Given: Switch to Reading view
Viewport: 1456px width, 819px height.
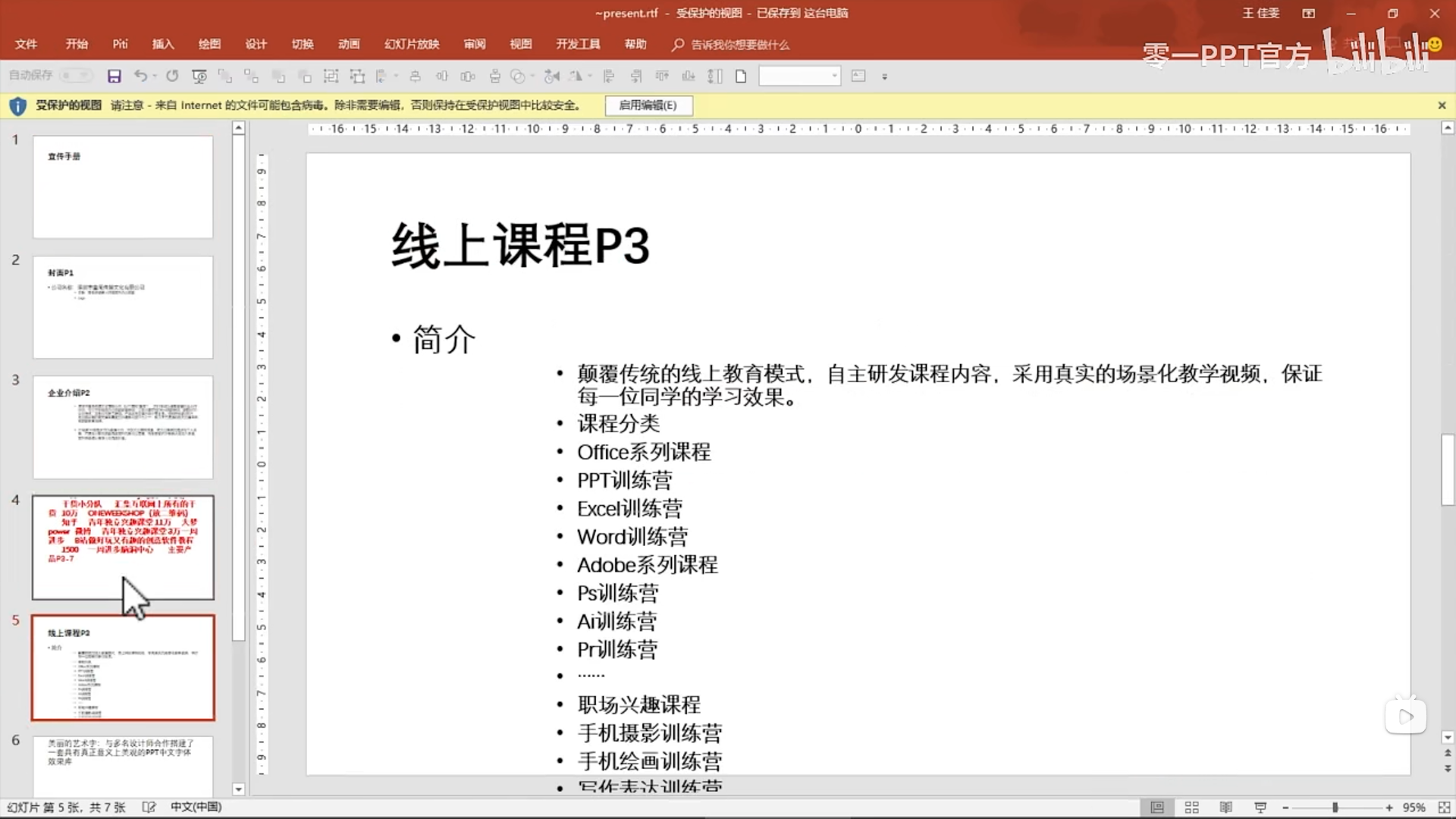Looking at the screenshot, I should pyautogui.click(x=1225, y=808).
